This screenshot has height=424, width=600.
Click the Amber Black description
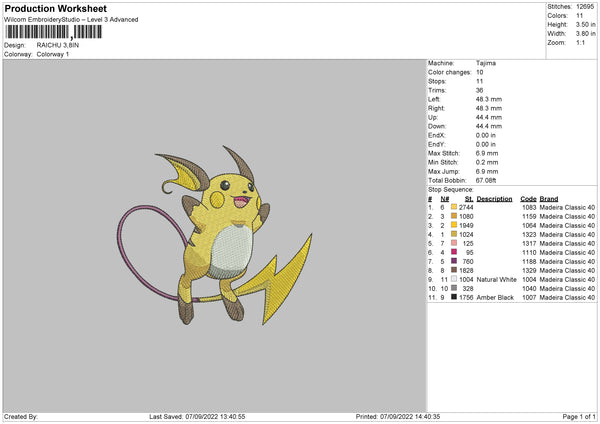[495, 298]
